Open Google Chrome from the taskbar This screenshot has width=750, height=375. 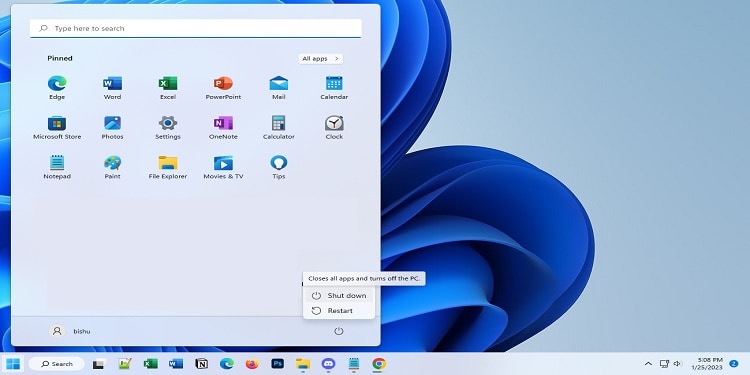(x=379, y=364)
